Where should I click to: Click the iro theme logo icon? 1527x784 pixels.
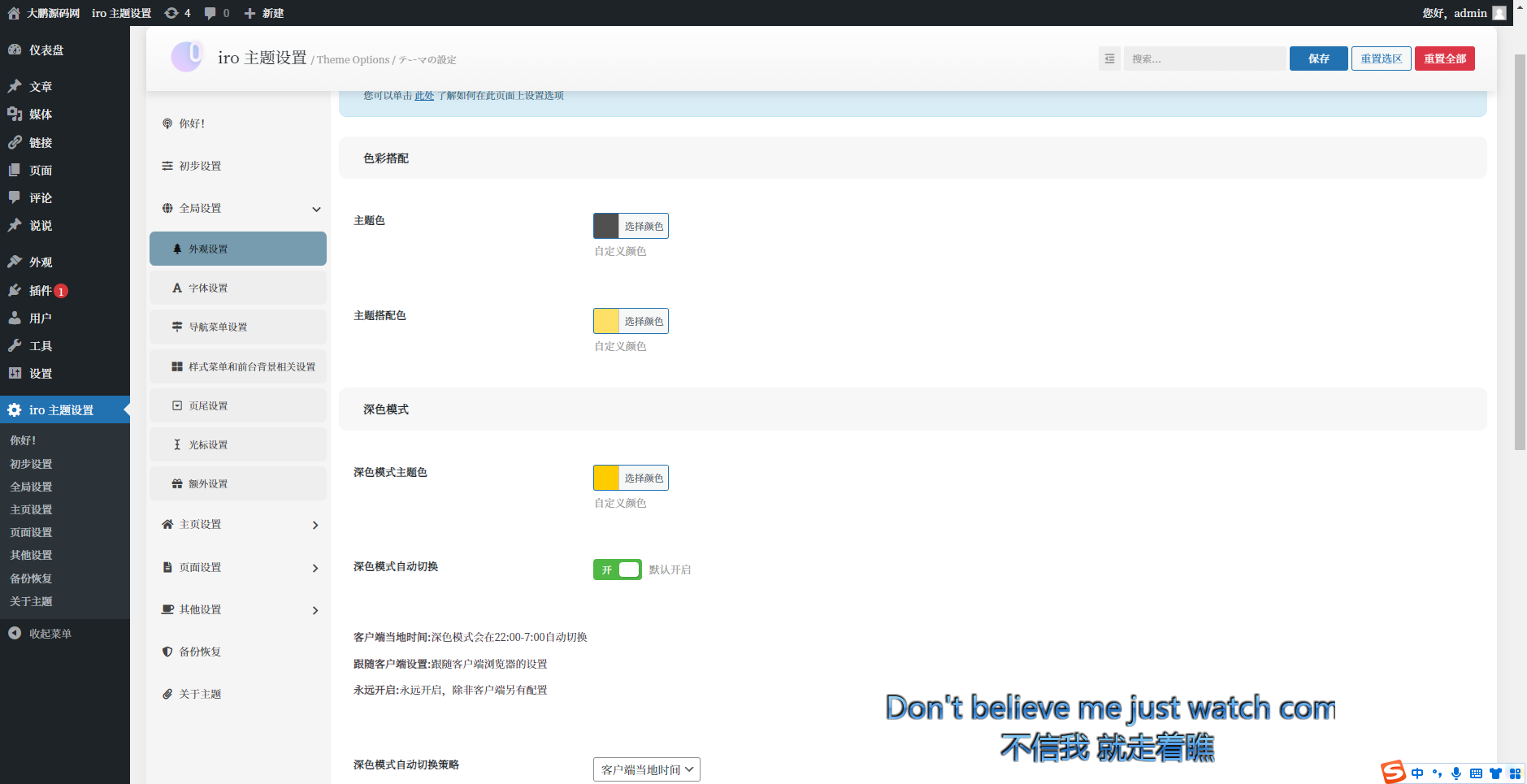pos(187,57)
